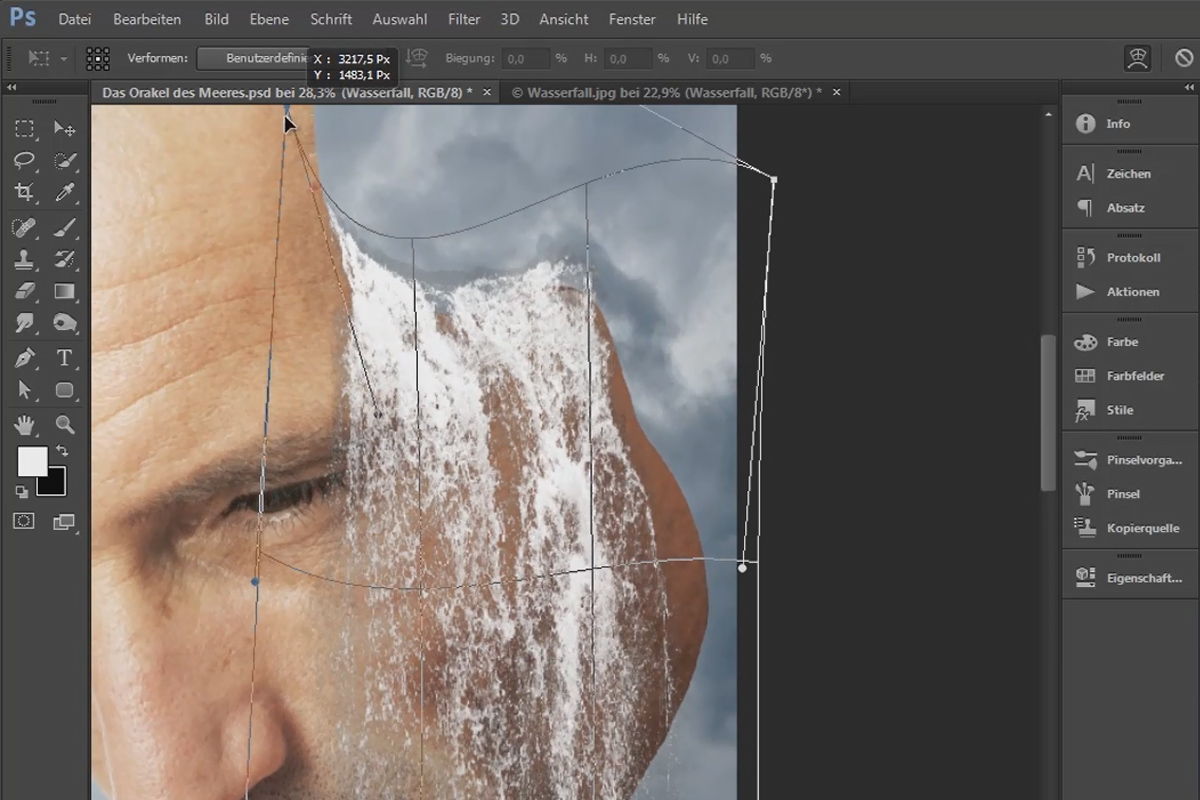Screen dimensions: 1200x800
Task: Select the Clone Stamp tool
Action: (25, 259)
